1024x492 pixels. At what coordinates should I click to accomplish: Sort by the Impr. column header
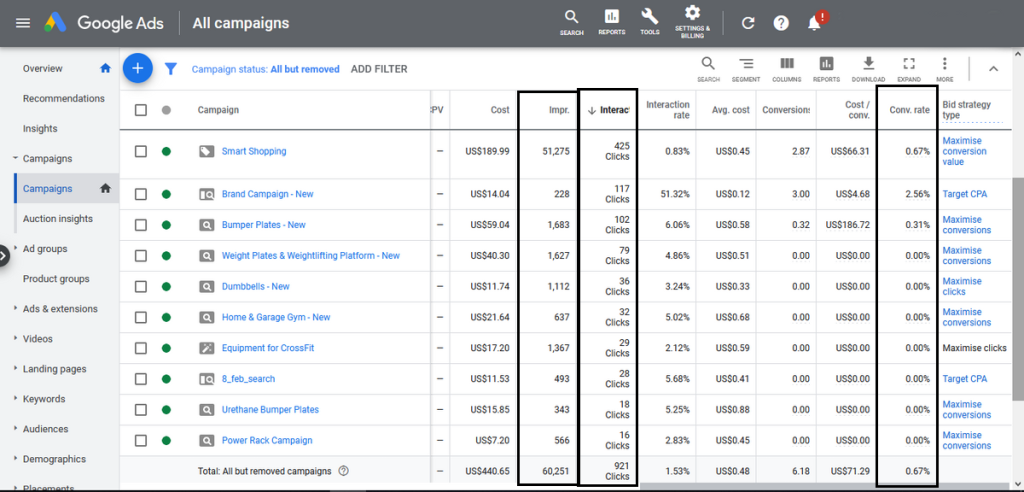tap(559, 110)
